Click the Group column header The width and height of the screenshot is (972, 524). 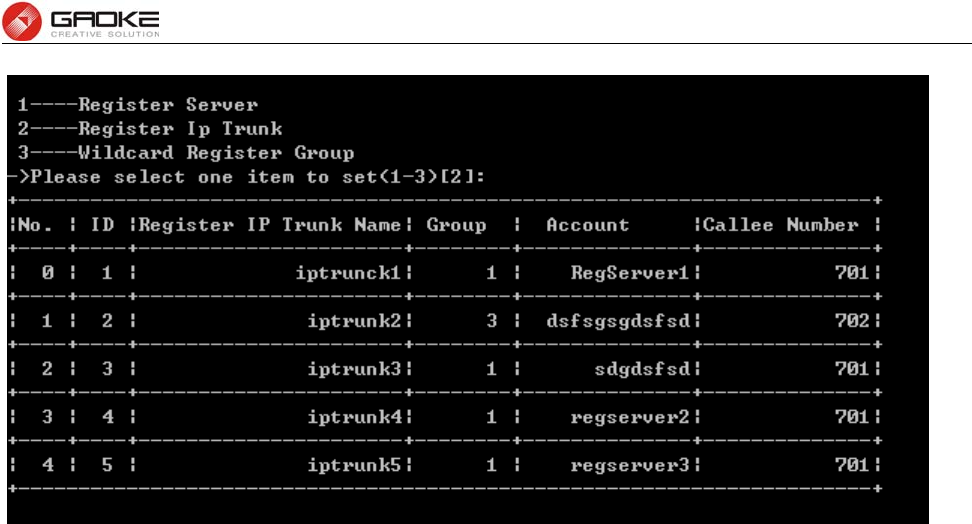(456, 224)
